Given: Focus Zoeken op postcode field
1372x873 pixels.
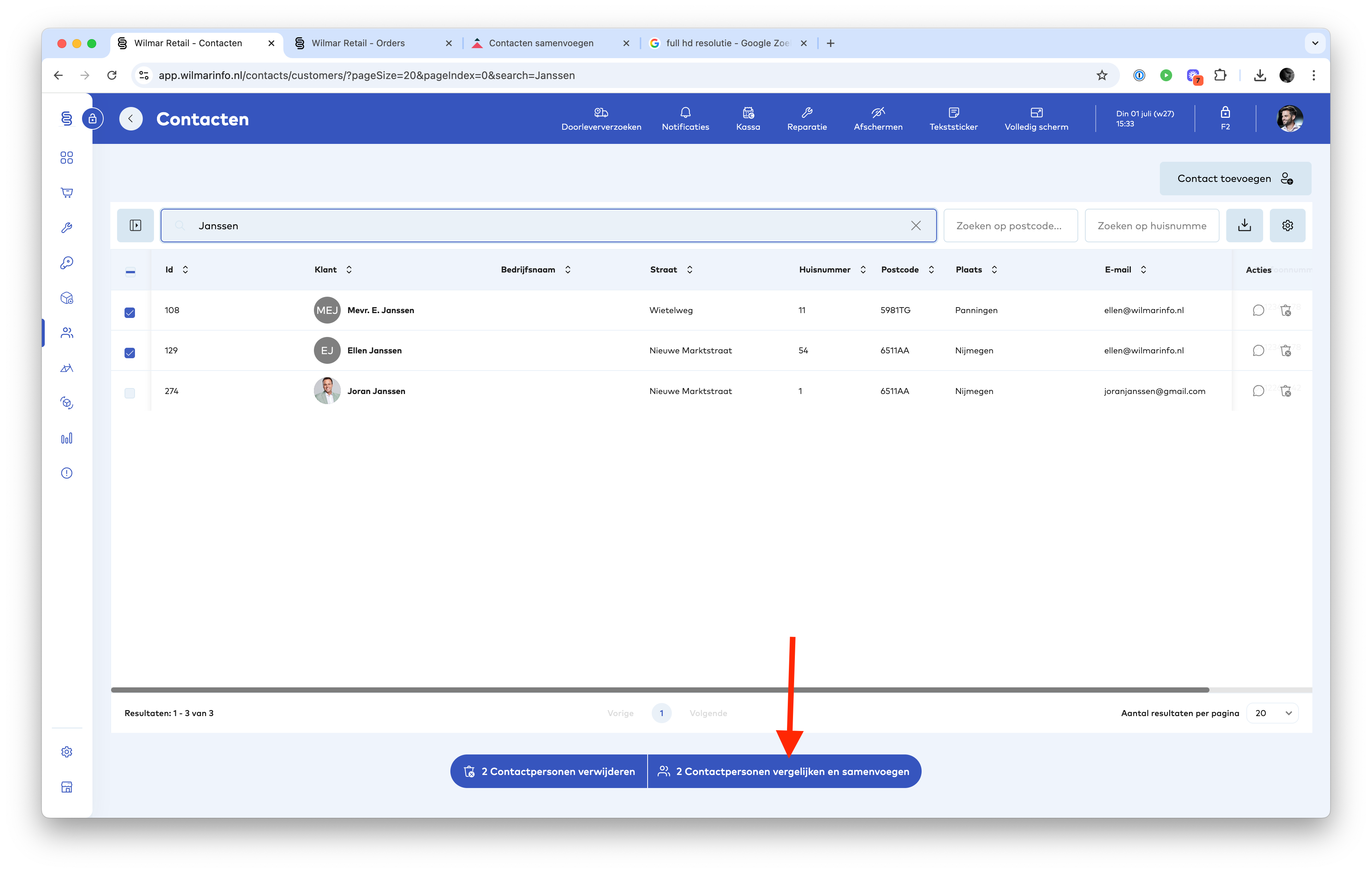Looking at the screenshot, I should (1010, 226).
